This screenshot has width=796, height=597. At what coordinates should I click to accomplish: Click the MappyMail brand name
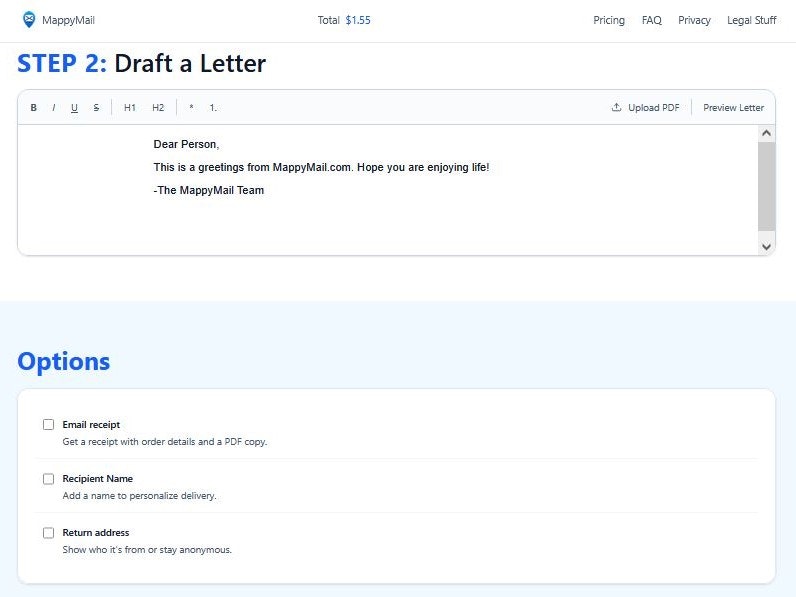pos(68,20)
